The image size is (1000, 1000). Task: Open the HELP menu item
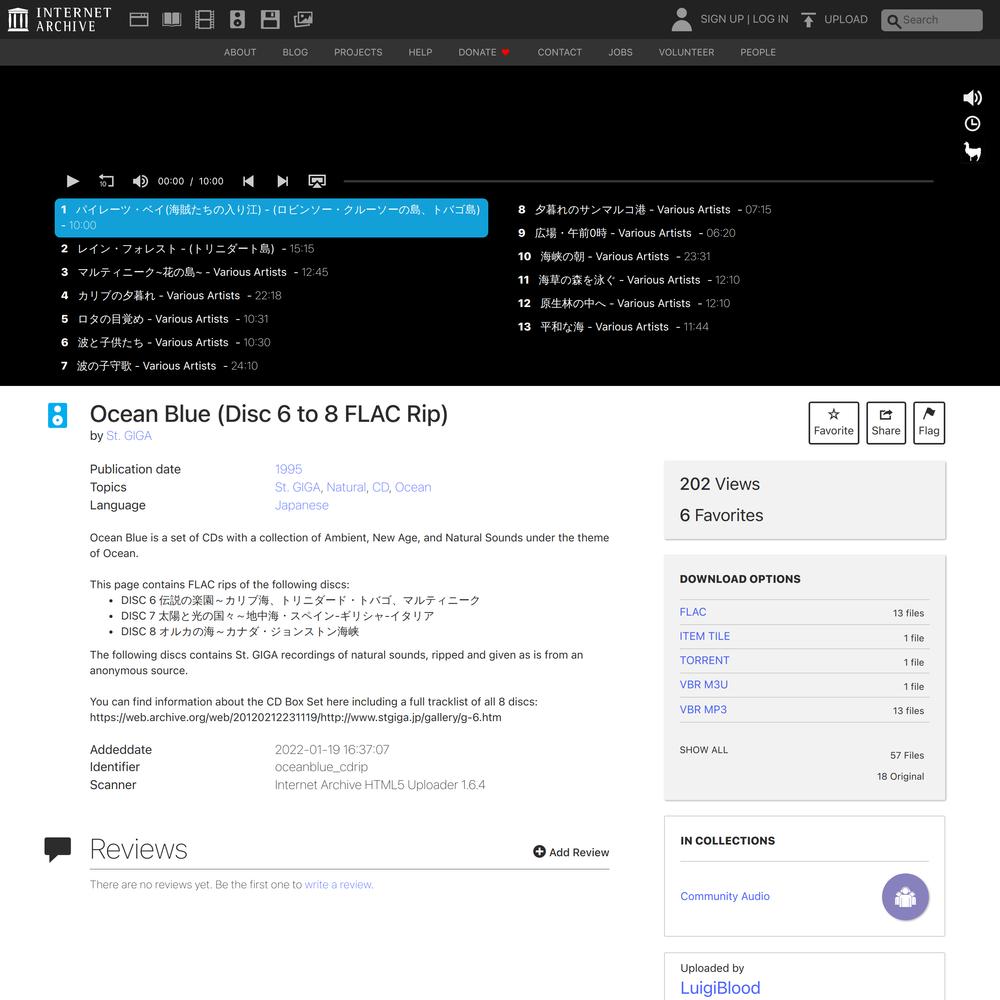pos(420,52)
